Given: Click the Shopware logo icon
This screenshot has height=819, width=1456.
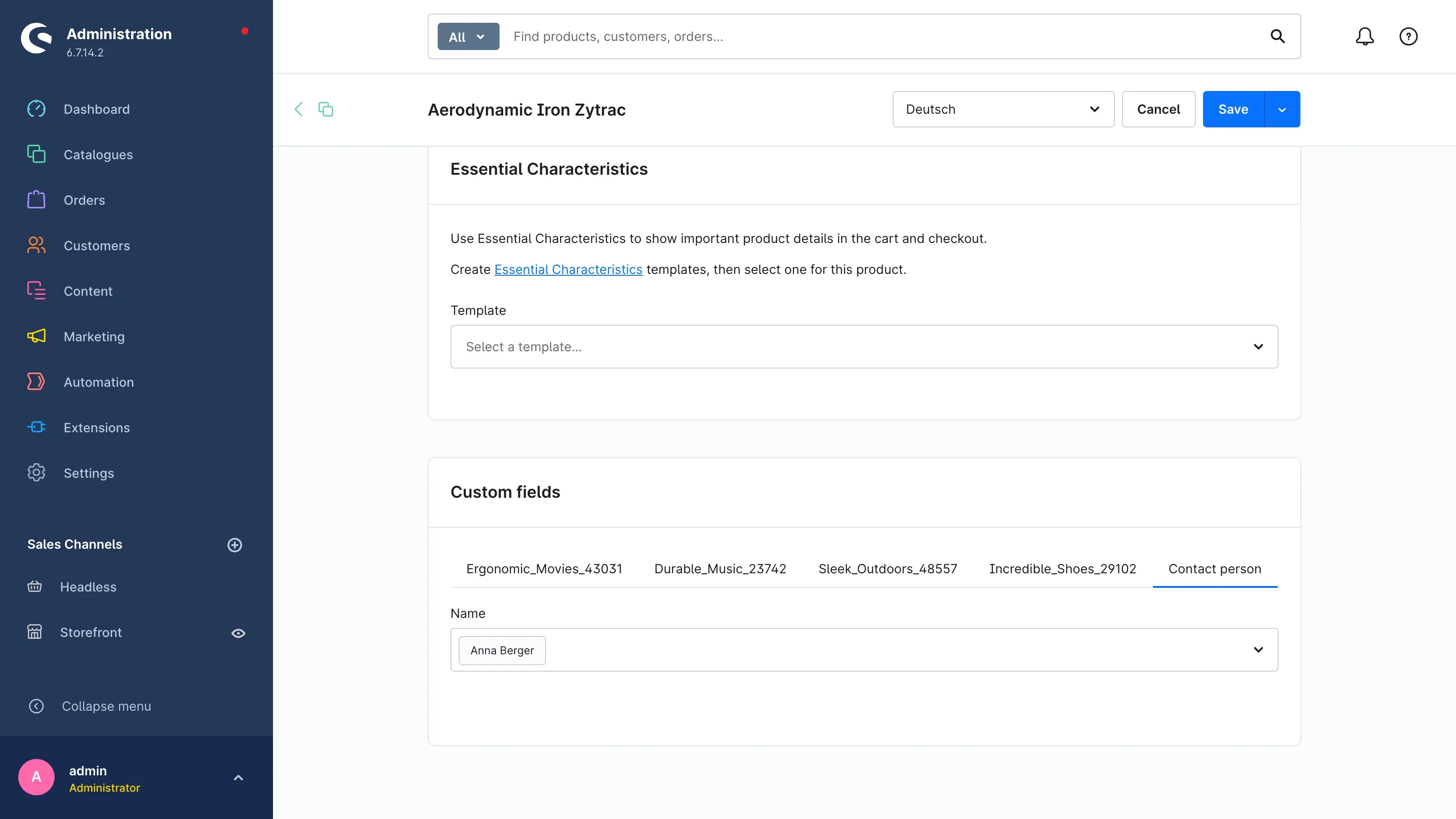Looking at the screenshot, I should tap(36, 38).
